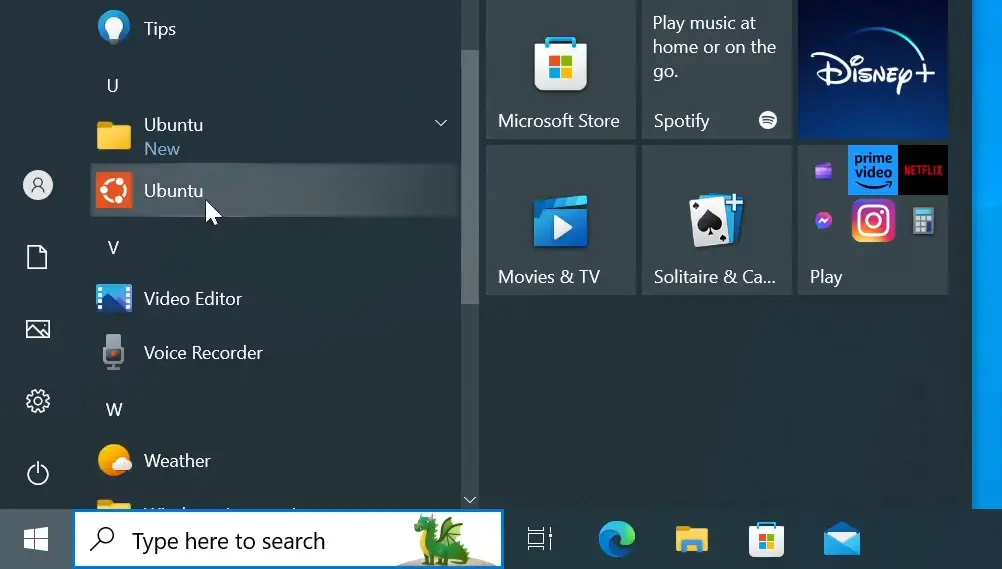Open Netflix in the Play folder
The image size is (1002, 569).
point(923,170)
